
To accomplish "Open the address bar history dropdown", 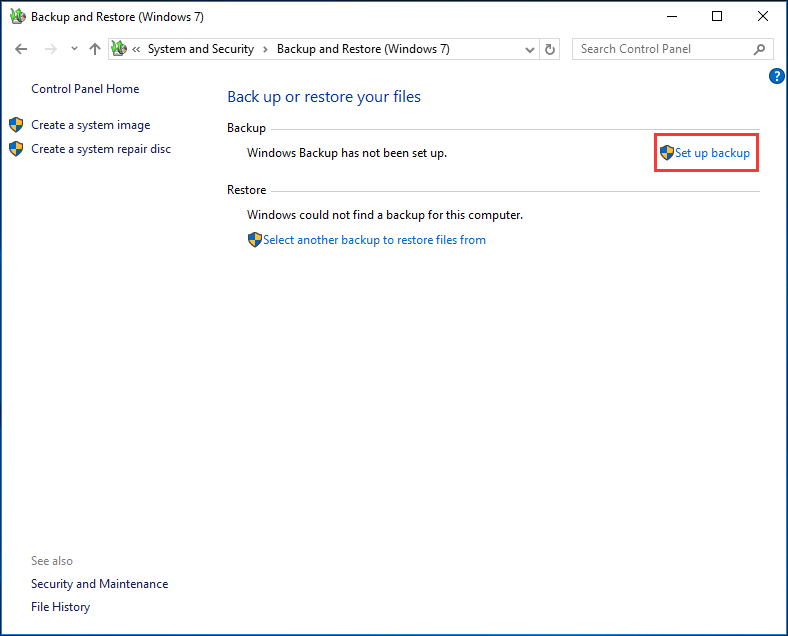I will [529, 49].
